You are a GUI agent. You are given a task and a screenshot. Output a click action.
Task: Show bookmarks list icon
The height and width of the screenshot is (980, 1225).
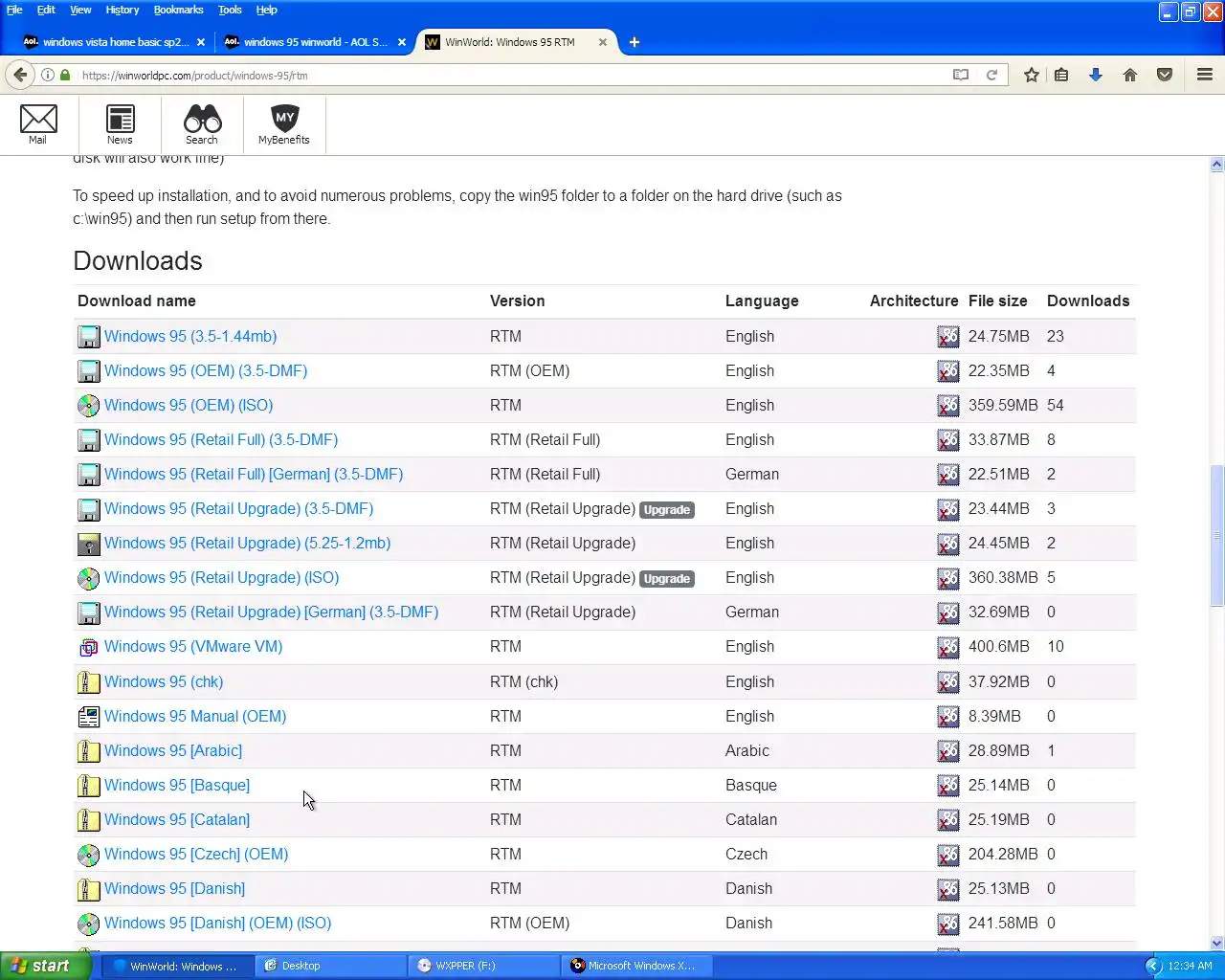(x=1061, y=75)
